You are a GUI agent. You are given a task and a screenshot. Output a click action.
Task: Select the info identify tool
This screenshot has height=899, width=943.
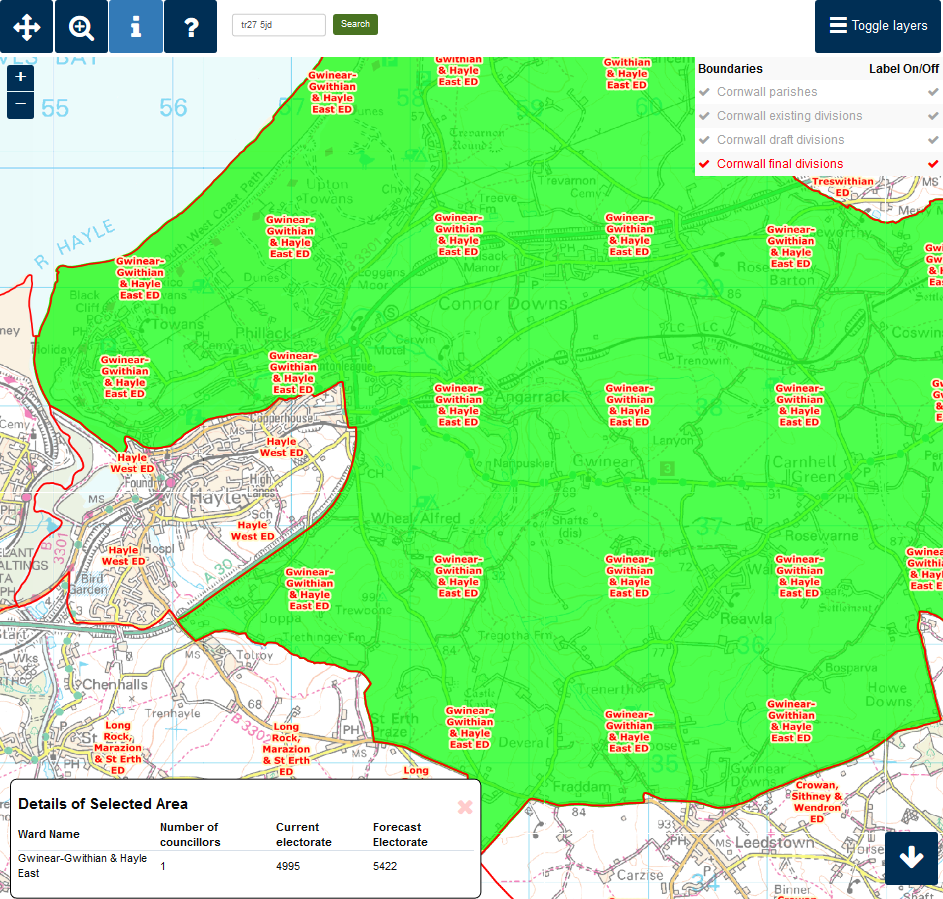(x=135, y=26)
